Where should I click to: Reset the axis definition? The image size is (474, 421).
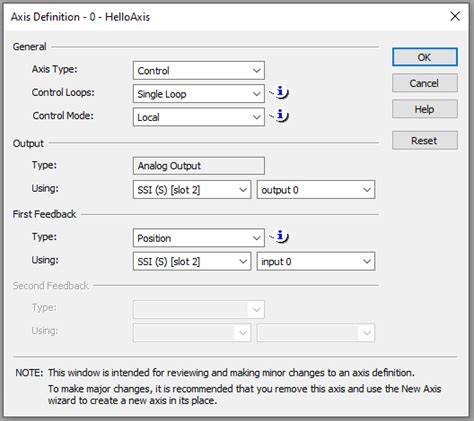point(425,140)
